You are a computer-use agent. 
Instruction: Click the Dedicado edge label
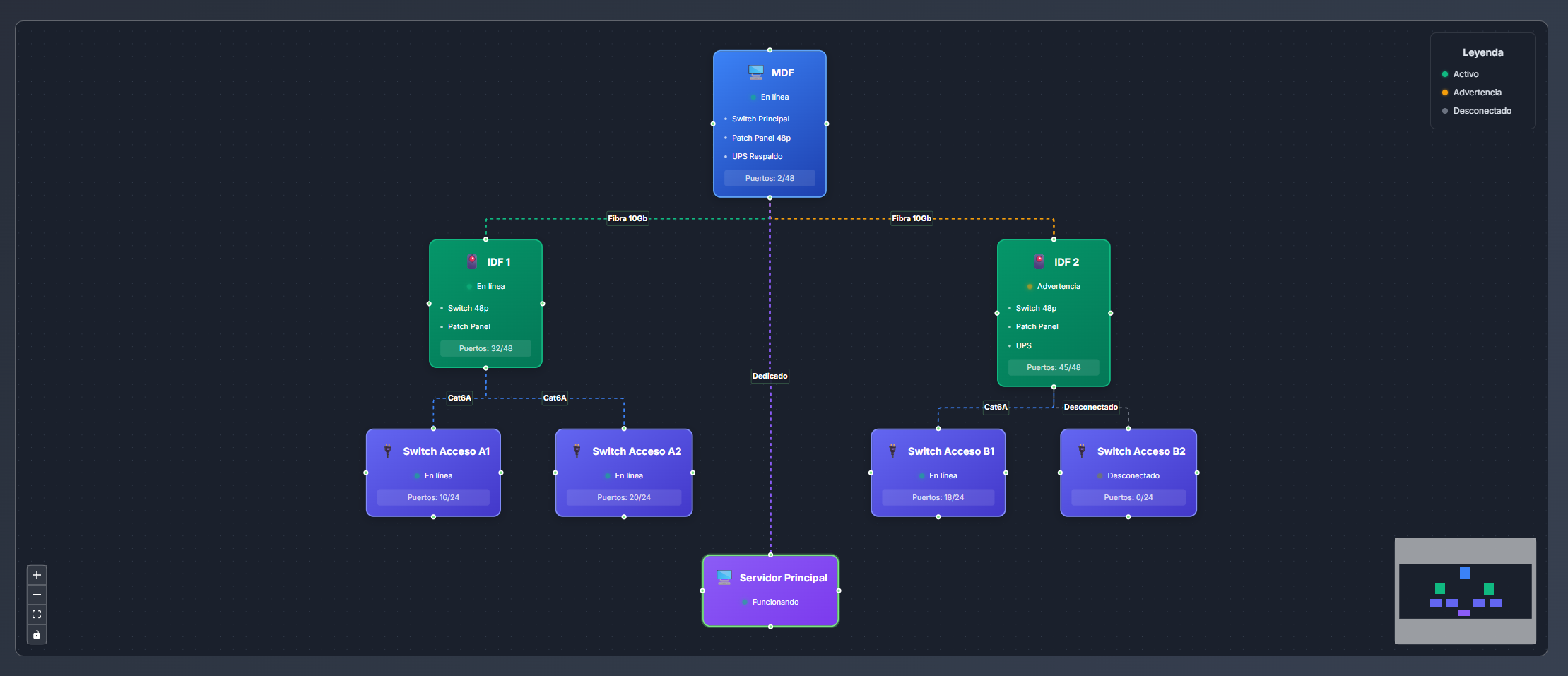[x=770, y=376]
